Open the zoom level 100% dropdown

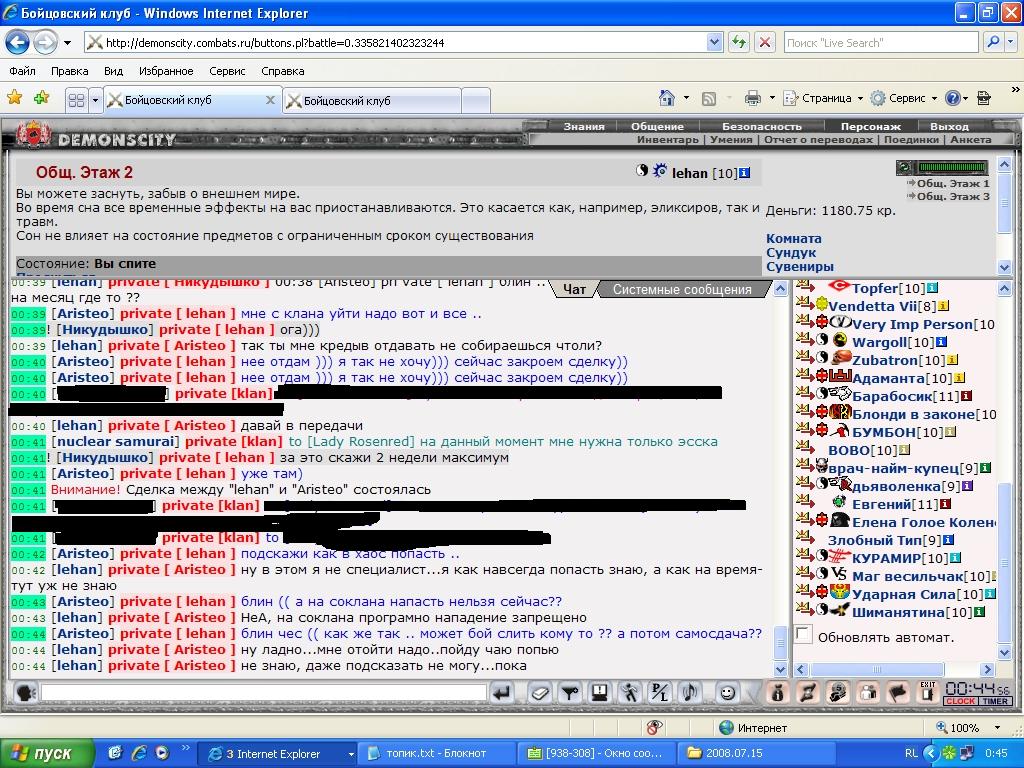(x=997, y=728)
